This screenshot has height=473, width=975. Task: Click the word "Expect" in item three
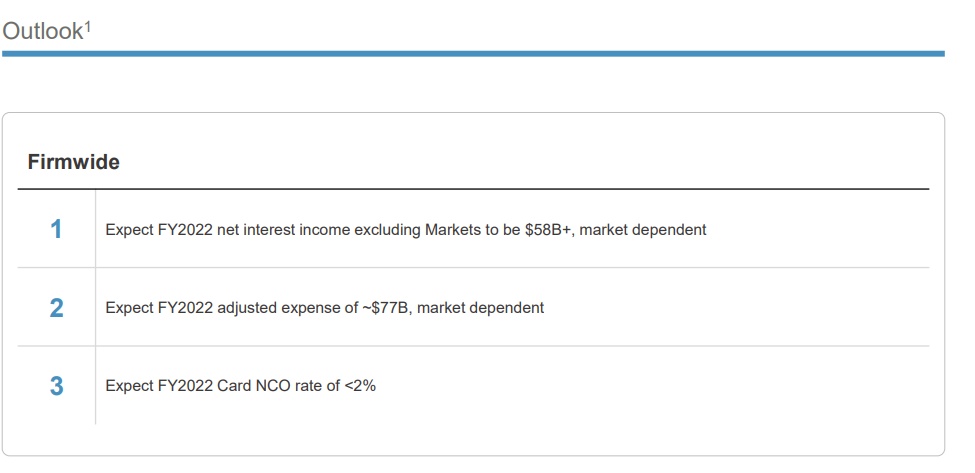point(129,386)
